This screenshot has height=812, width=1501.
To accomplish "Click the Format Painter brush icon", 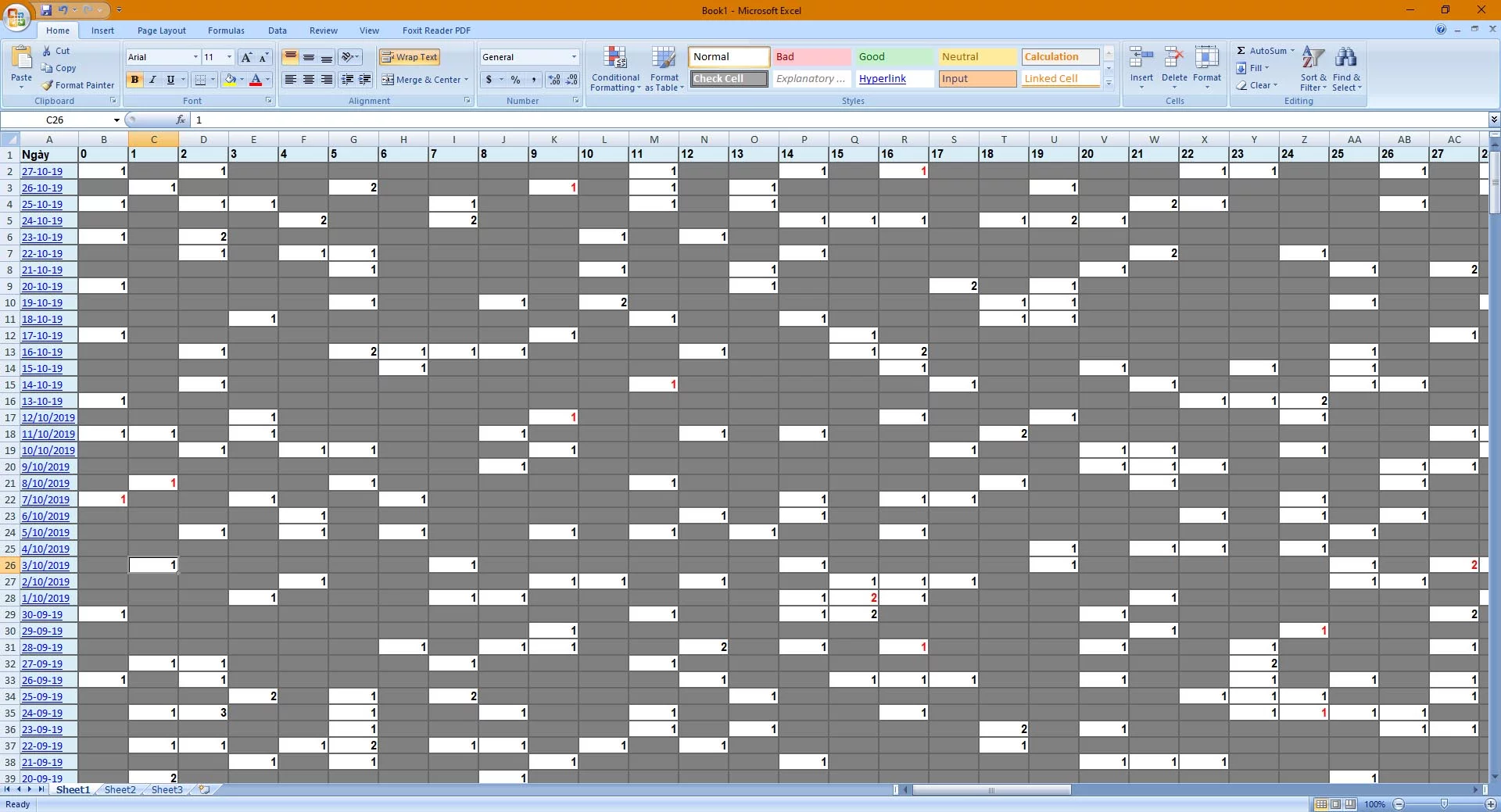I will coord(48,85).
